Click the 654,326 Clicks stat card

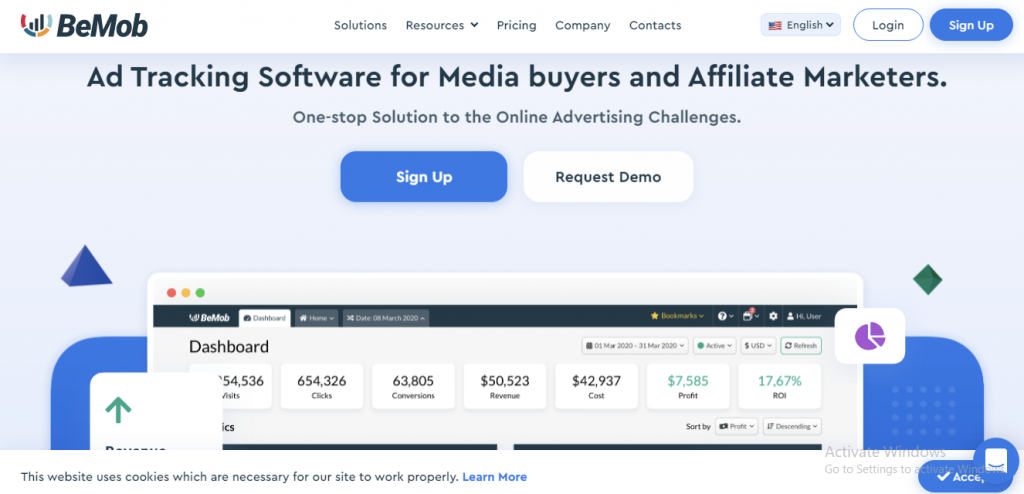tap(322, 386)
